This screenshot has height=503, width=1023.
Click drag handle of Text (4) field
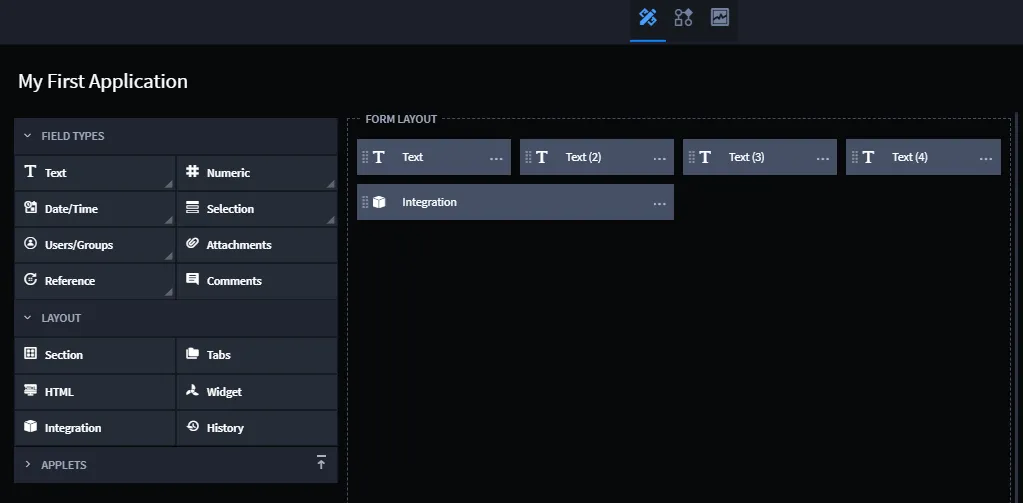[854, 157]
